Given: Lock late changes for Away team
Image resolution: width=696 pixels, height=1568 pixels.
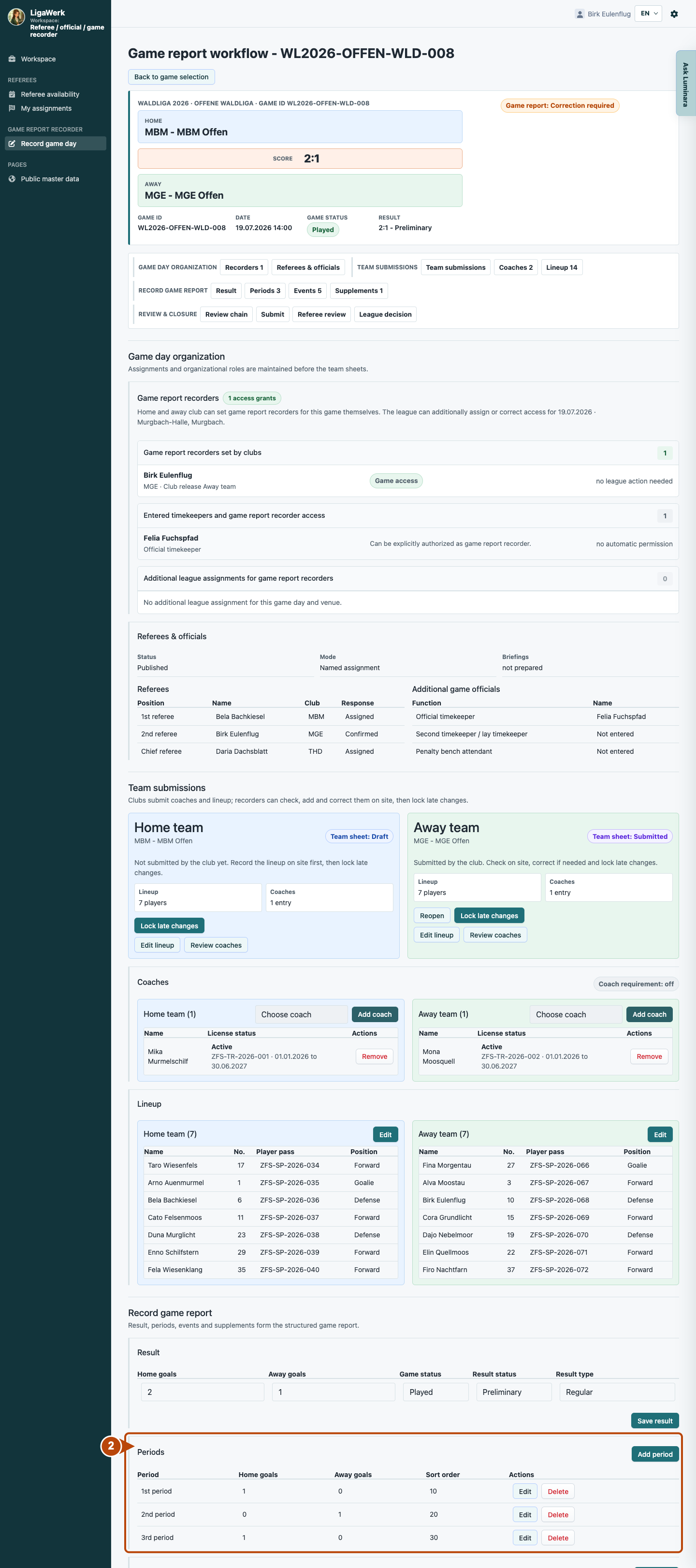Looking at the screenshot, I should 489,915.
